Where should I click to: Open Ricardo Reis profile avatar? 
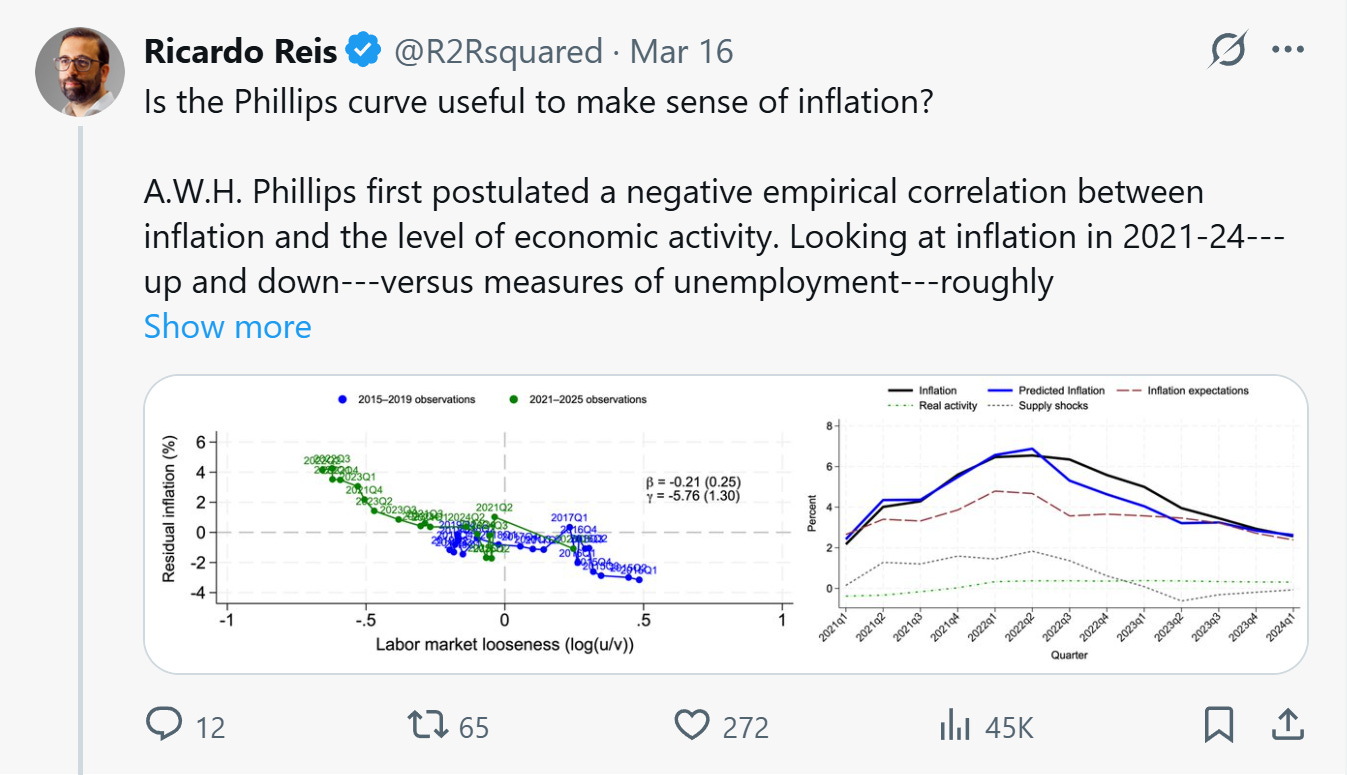pyautogui.click(x=80, y=72)
